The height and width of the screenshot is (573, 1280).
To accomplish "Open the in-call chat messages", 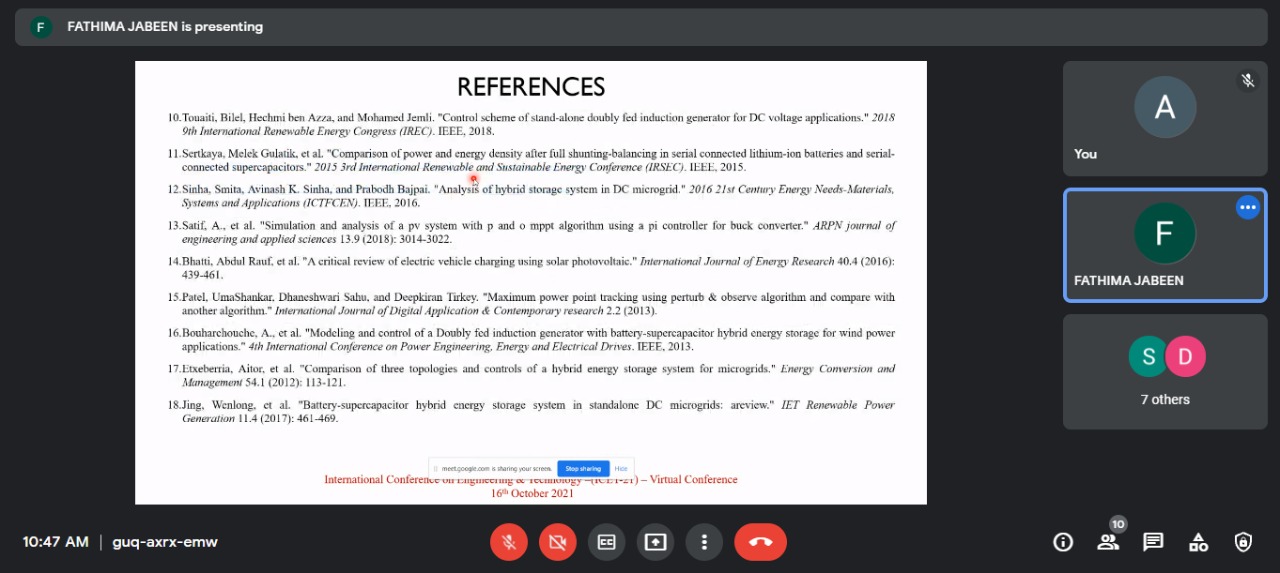I will pyautogui.click(x=1153, y=542).
